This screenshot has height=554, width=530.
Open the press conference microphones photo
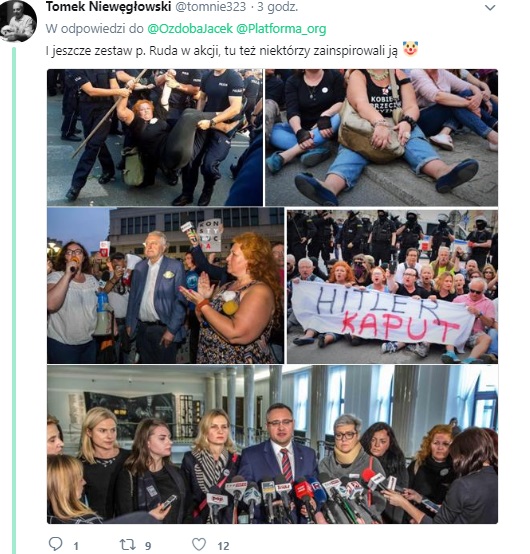click(272, 444)
